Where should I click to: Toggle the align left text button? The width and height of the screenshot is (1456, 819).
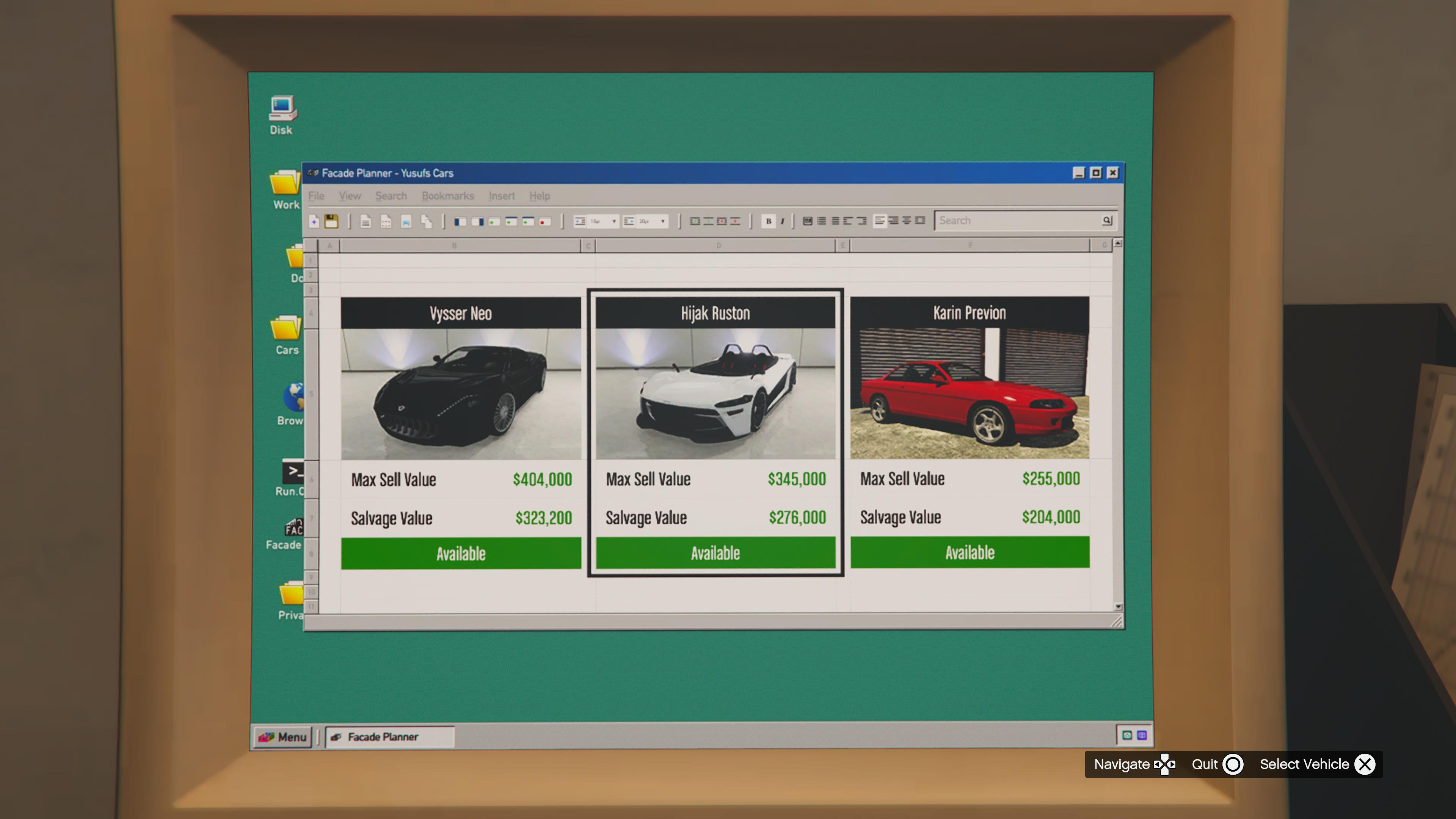pos(880,220)
